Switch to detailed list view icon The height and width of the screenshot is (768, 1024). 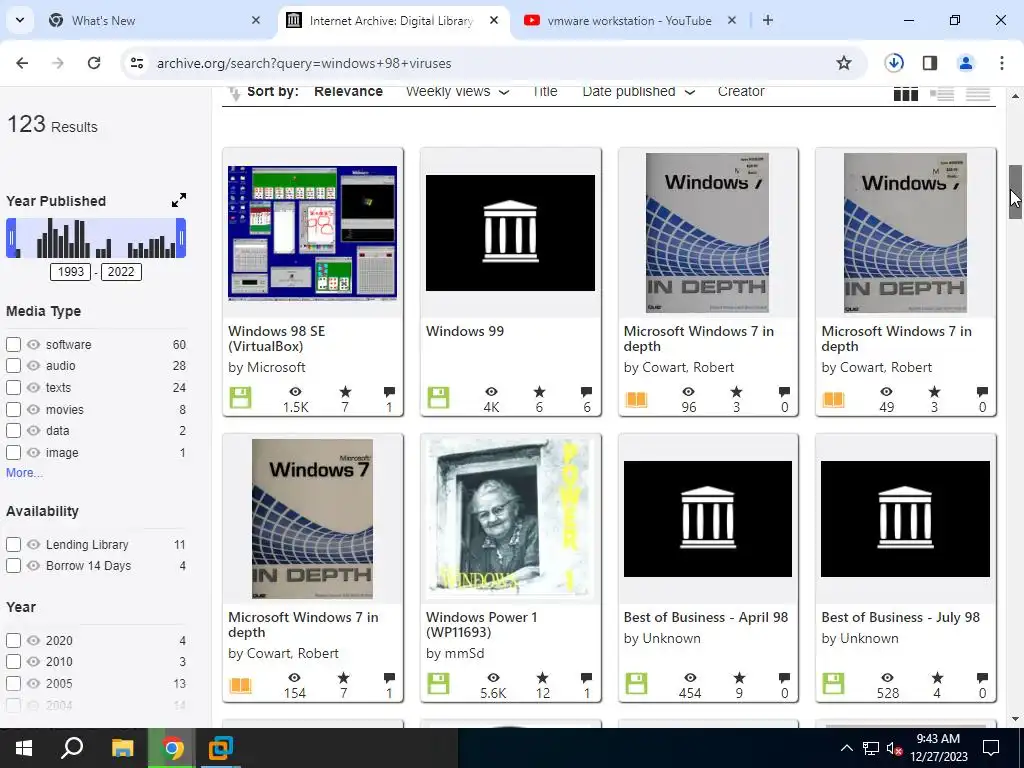942,94
